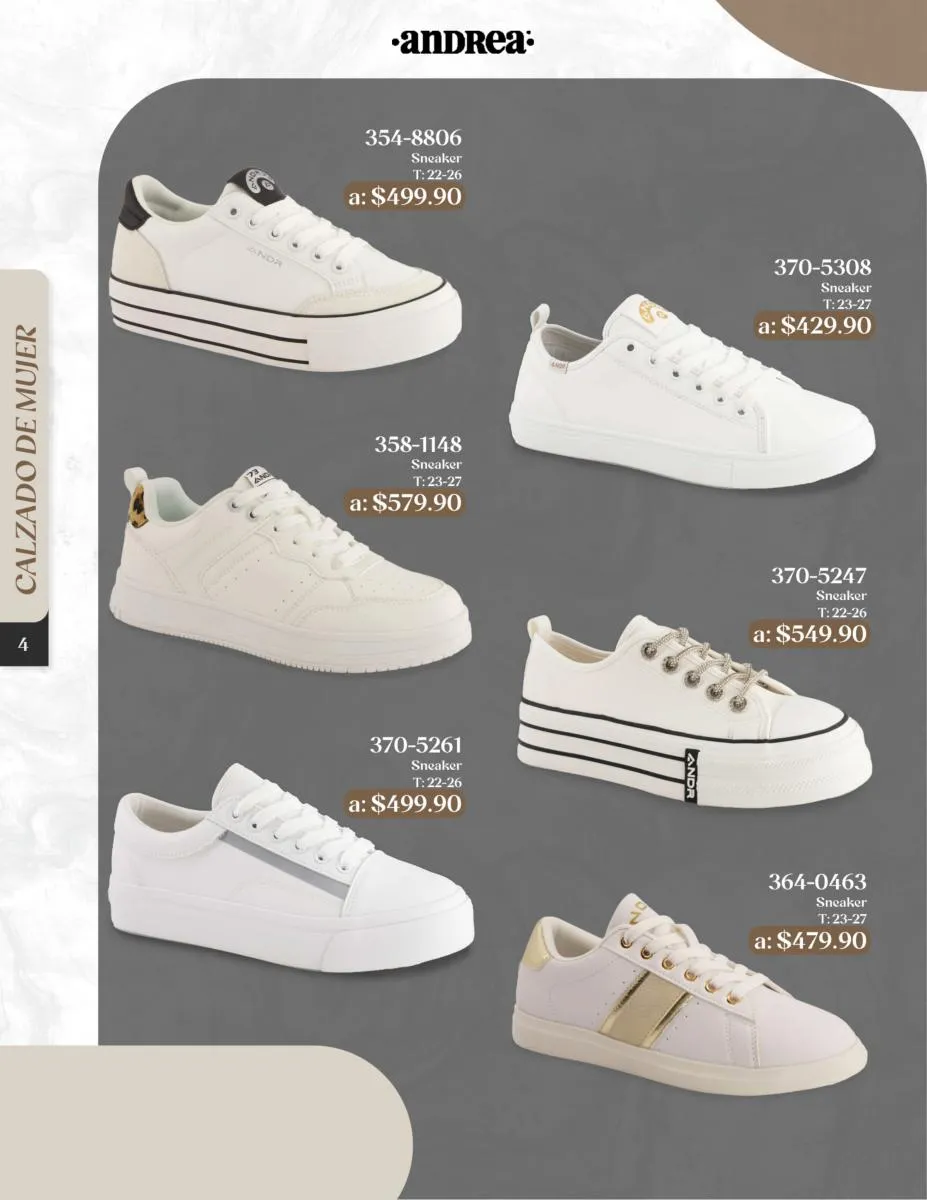Click the $499.90 price for 370-5261
Screen dimensions: 927x1200
tap(405, 803)
